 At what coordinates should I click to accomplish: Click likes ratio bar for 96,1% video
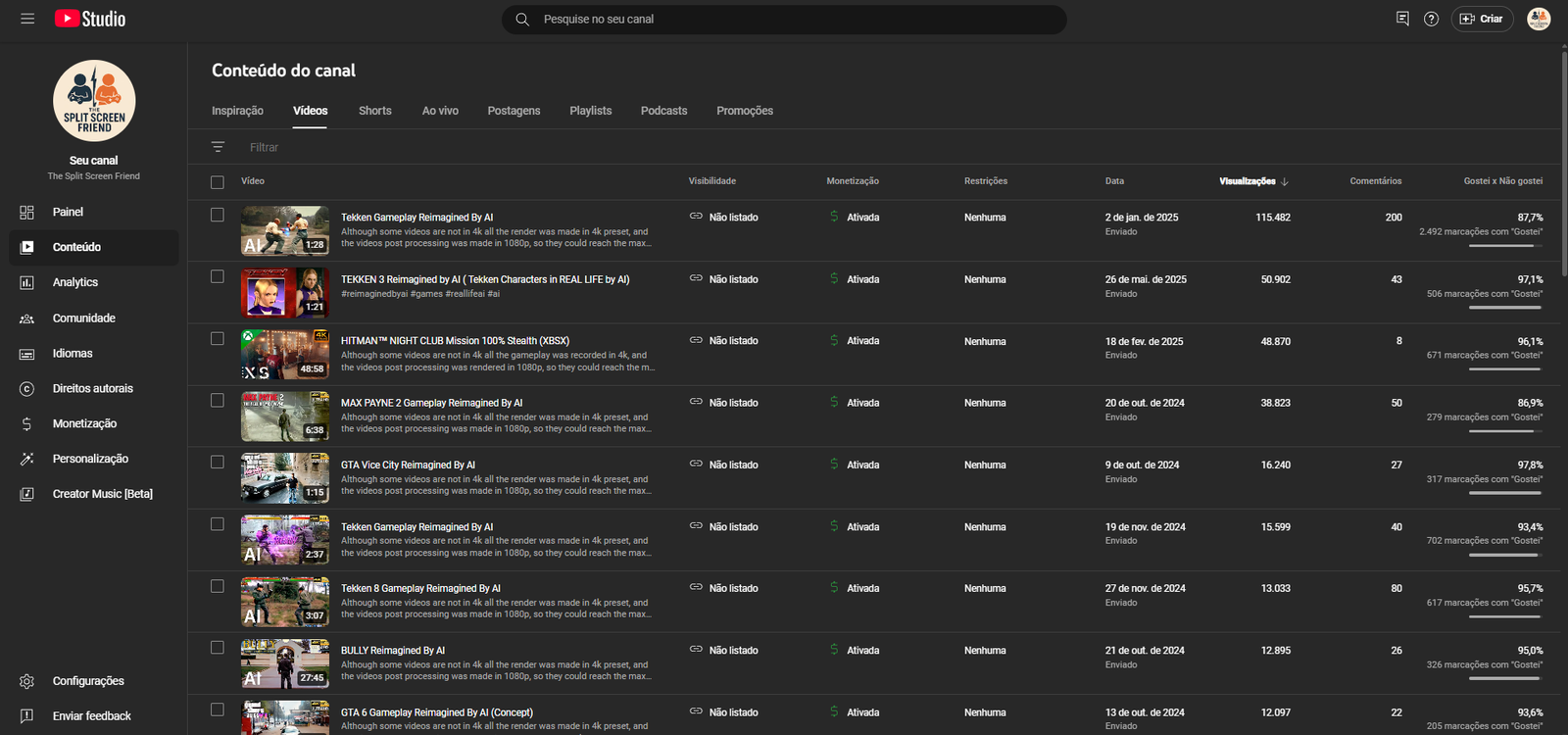tap(1505, 368)
